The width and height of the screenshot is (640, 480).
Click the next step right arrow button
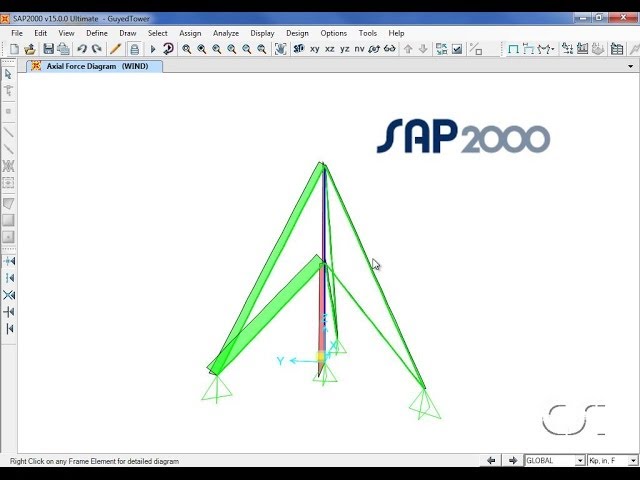point(513,460)
